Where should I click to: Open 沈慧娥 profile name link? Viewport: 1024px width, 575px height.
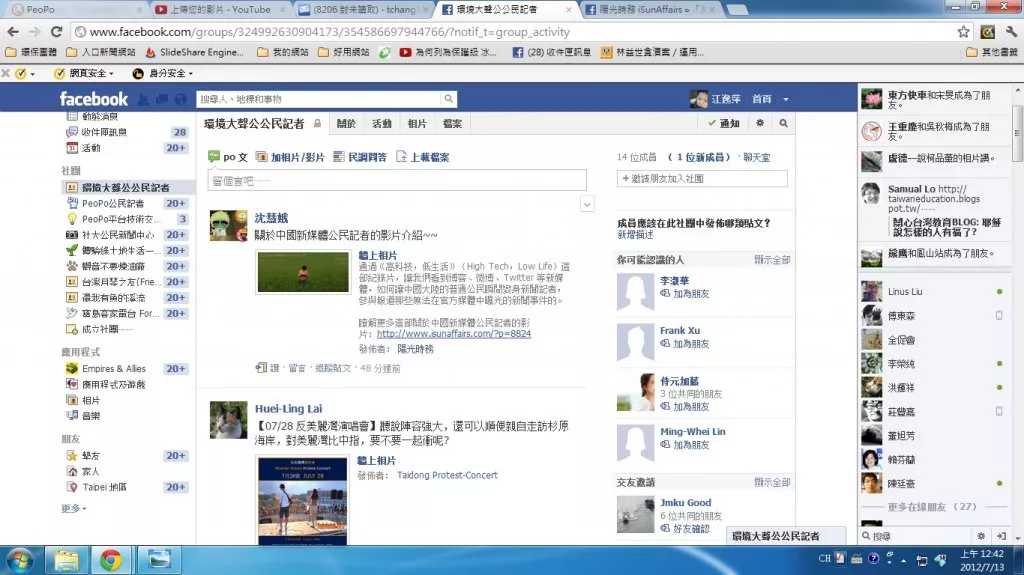271,218
